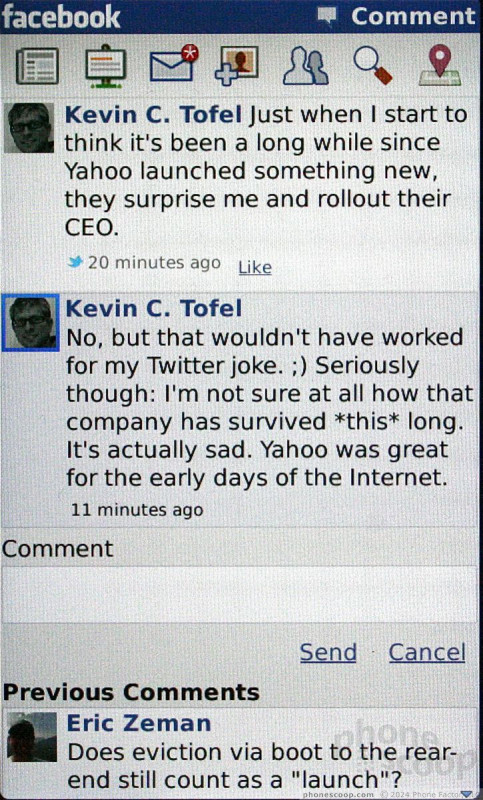Open the Wall presentation board icon
The height and width of the screenshot is (800, 483).
pos(105,66)
